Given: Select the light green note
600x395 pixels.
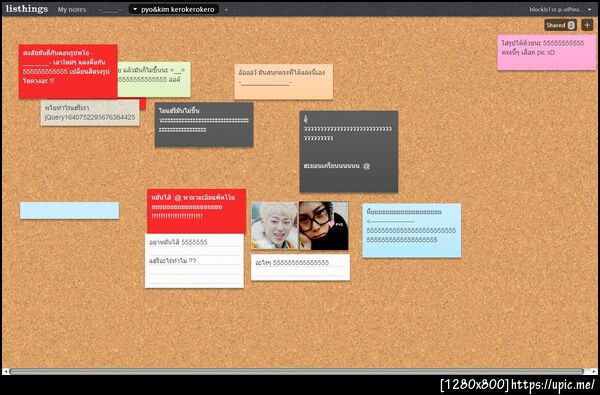Looking at the screenshot, I should click(x=154, y=79).
